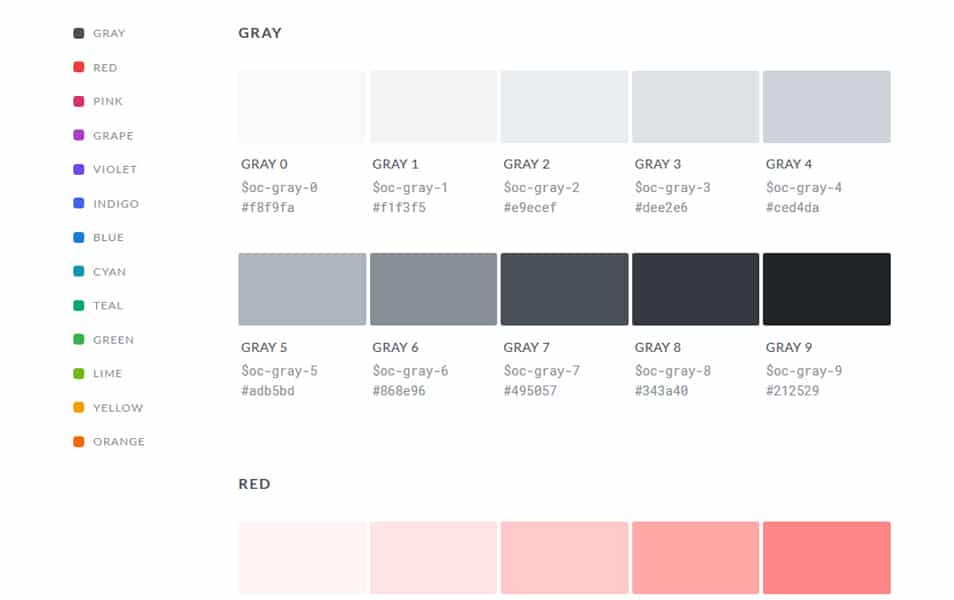Select the ORANGE color icon
954x600 pixels.
coord(78,441)
